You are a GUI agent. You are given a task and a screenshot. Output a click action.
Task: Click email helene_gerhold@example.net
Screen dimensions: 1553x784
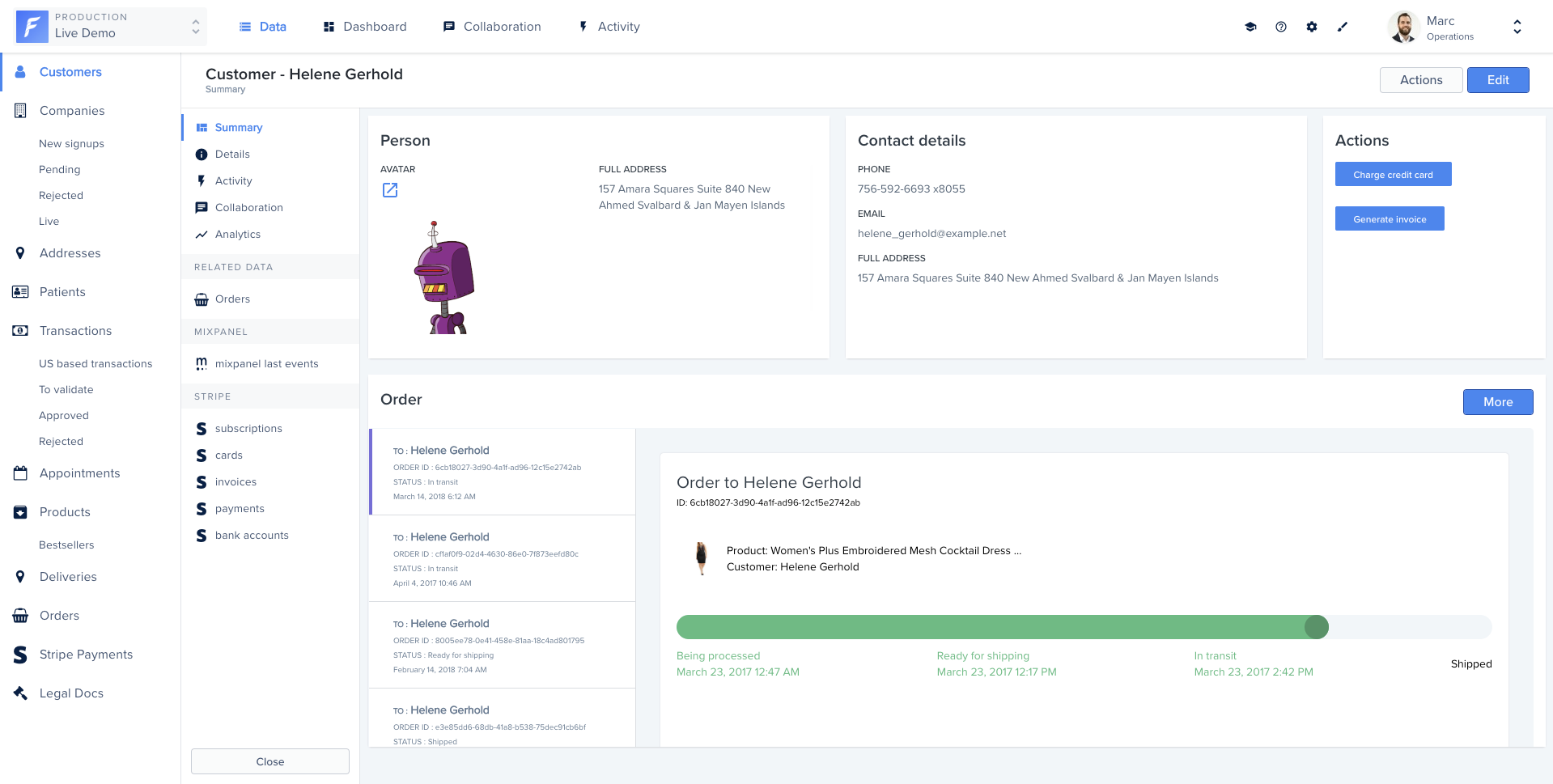click(x=932, y=234)
